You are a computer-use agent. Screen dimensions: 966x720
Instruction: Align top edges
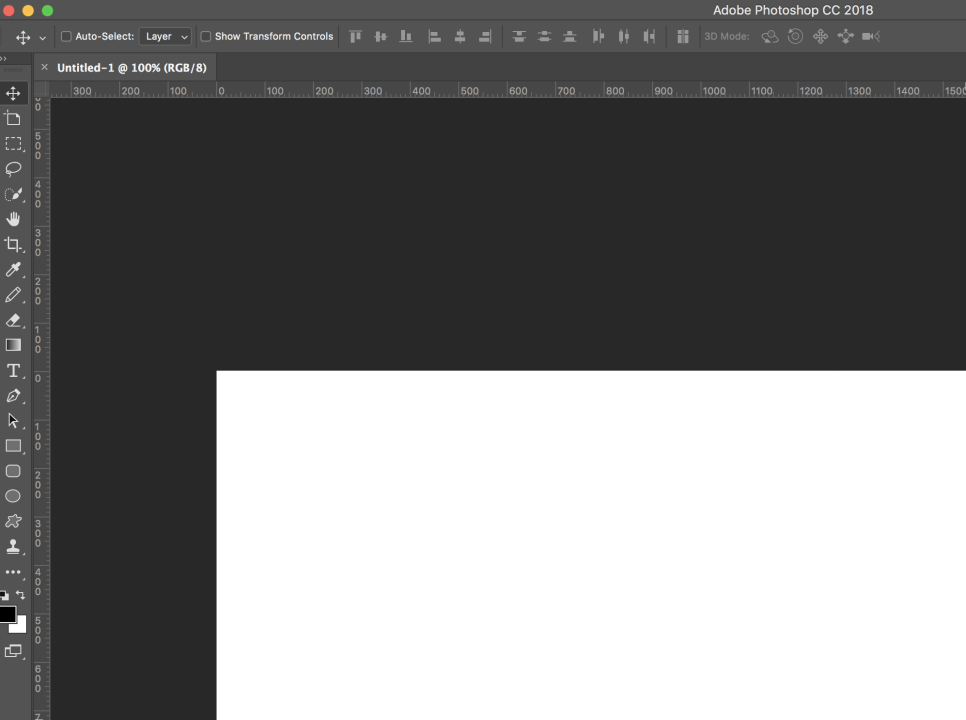(x=355, y=36)
